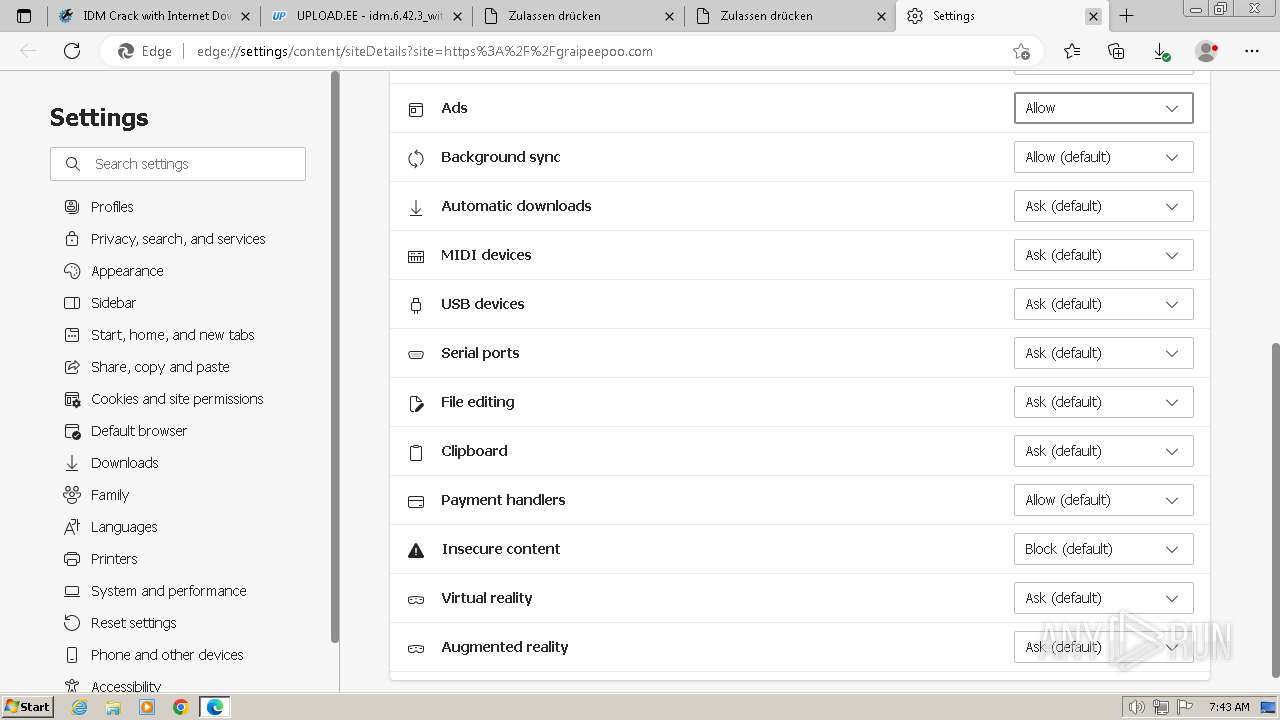Open Settings and more menu
The height and width of the screenshot is (720, 1280).
[x=1252, y=51]
